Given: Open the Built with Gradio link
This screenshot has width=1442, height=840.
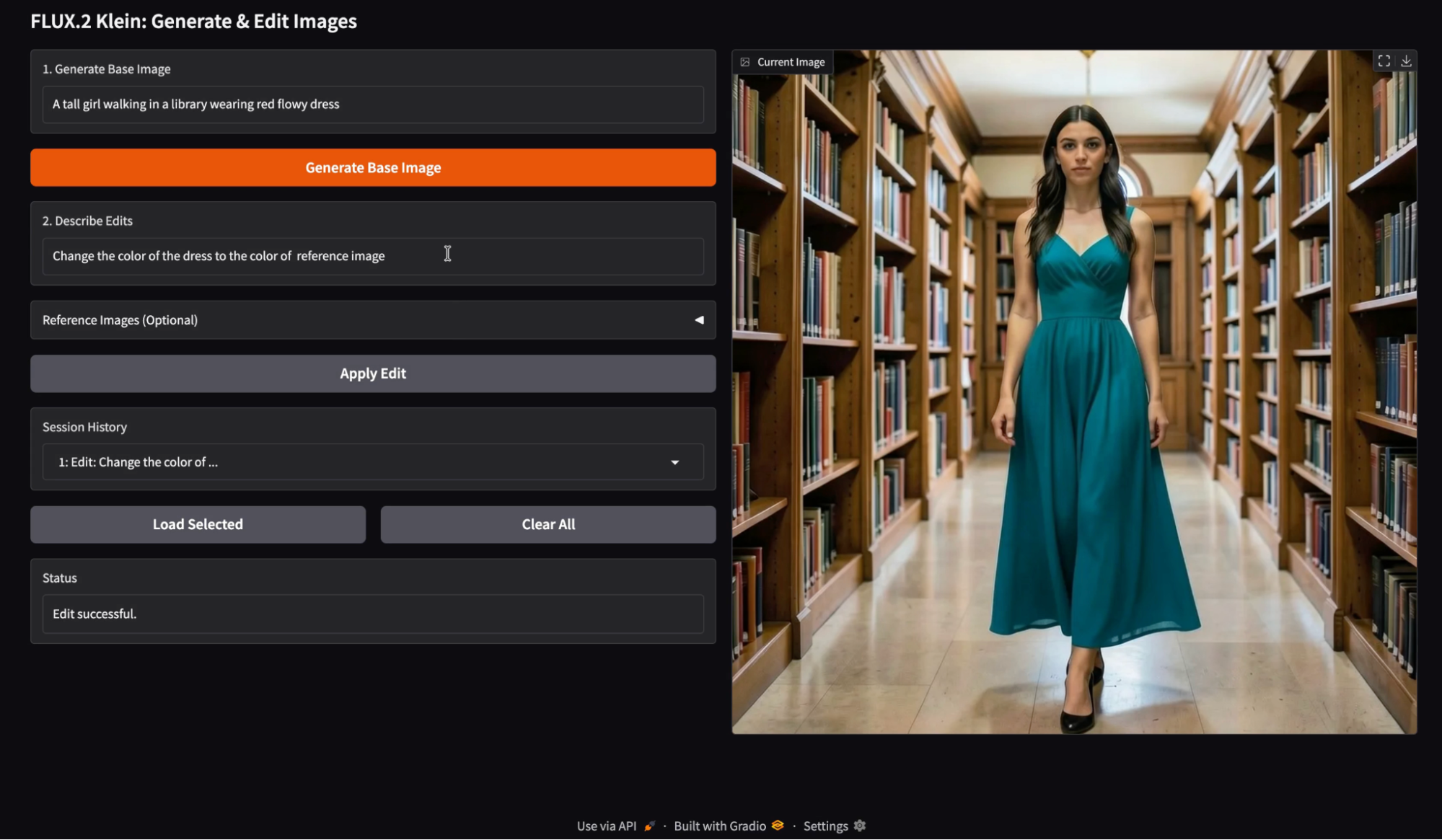Looking at the screenshot, I should [719, 826].
